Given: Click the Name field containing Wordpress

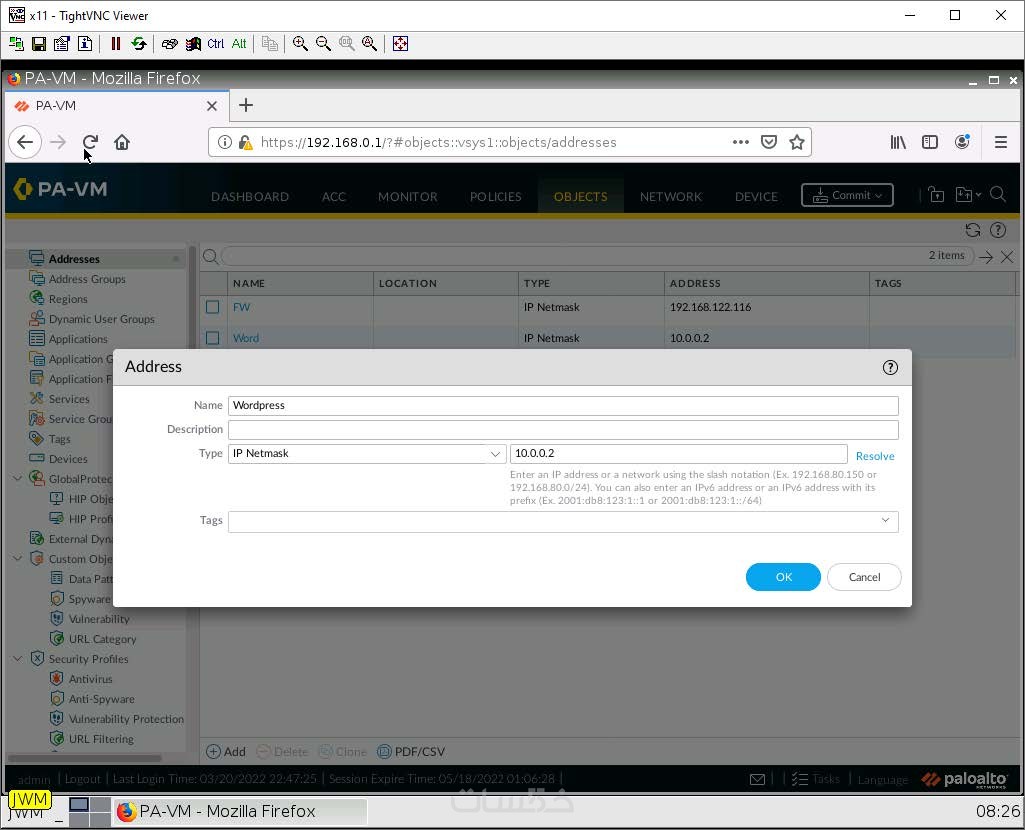Looking at the screenshot, I should 563,405.
